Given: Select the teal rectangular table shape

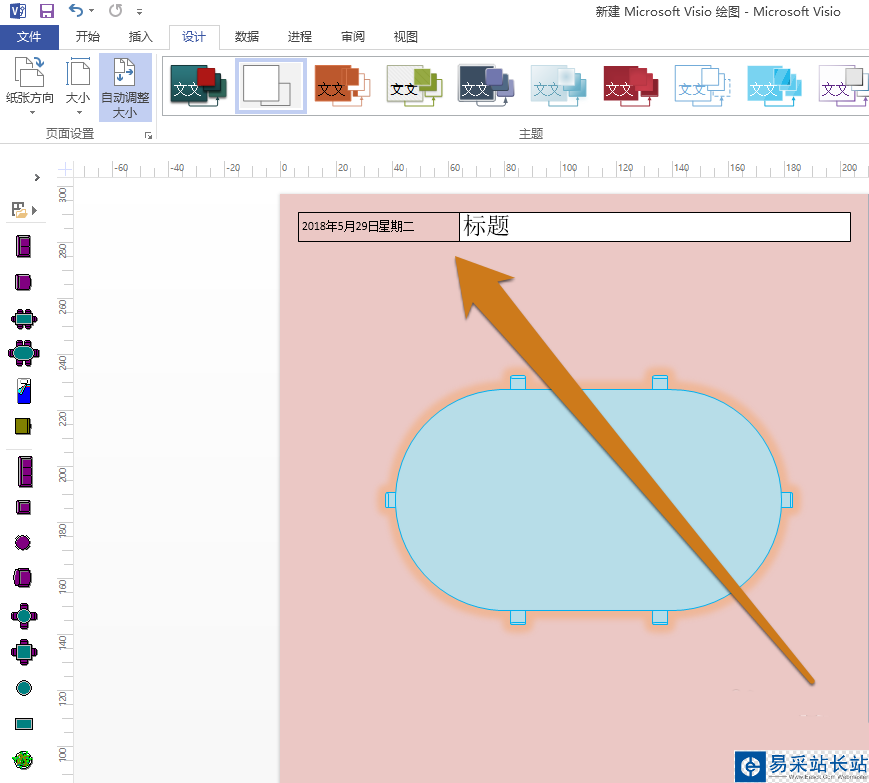Looking at the screenshot, I should point(24,724).
